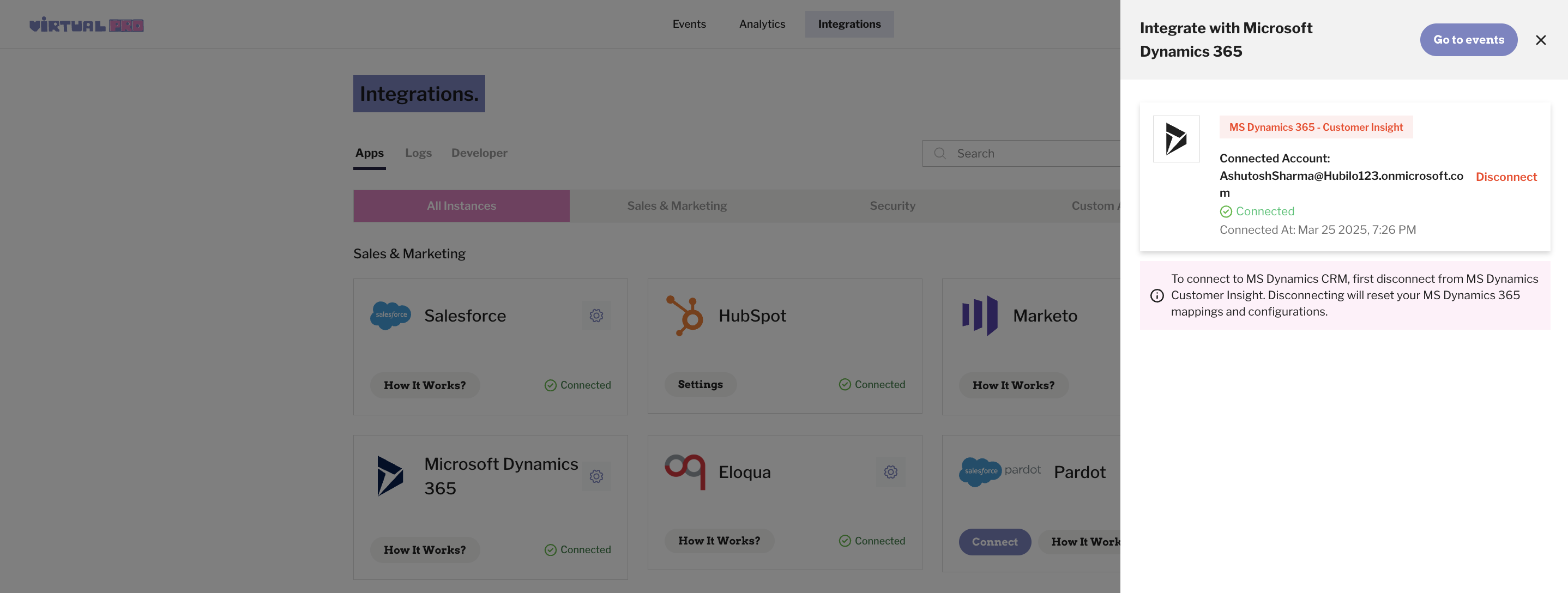Click the Eloqua card title
This screenshot has height=593, width=1568.
tap(744, 472)
